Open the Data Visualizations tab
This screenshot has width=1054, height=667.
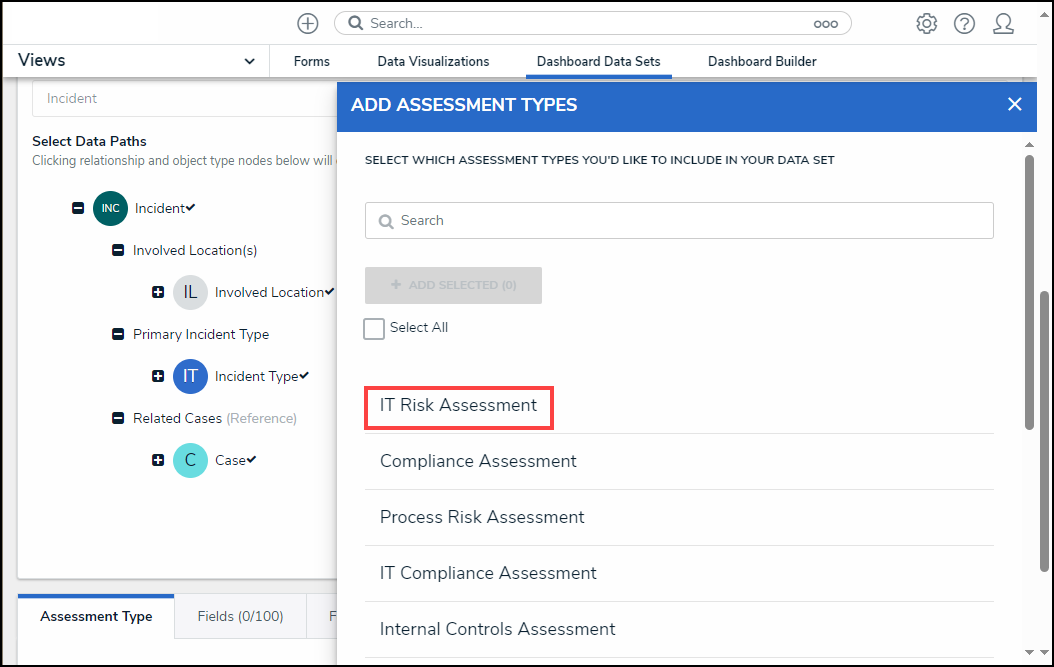pos(433,61)
